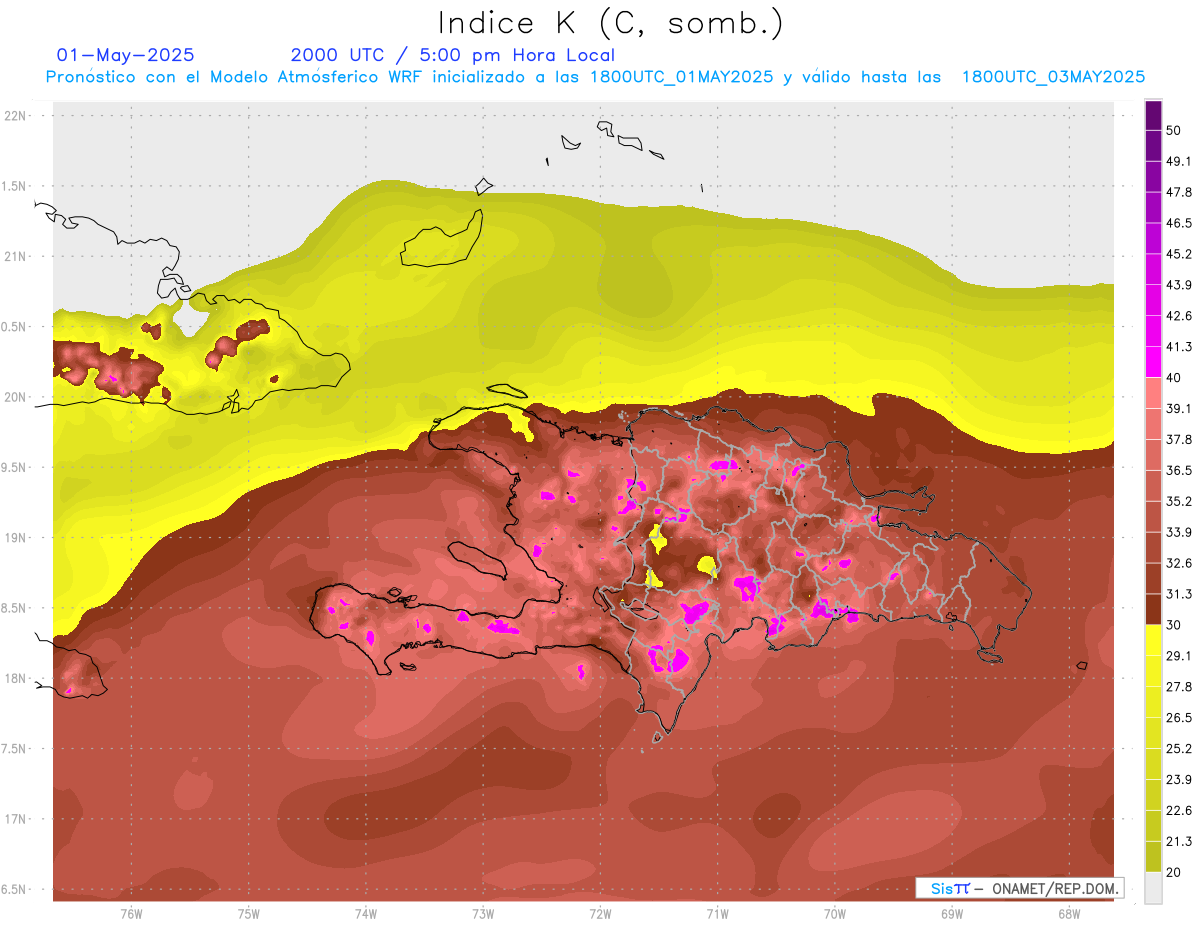Click colorbar value "45.2"
1200x927 pixels.
coord(1178,254)
